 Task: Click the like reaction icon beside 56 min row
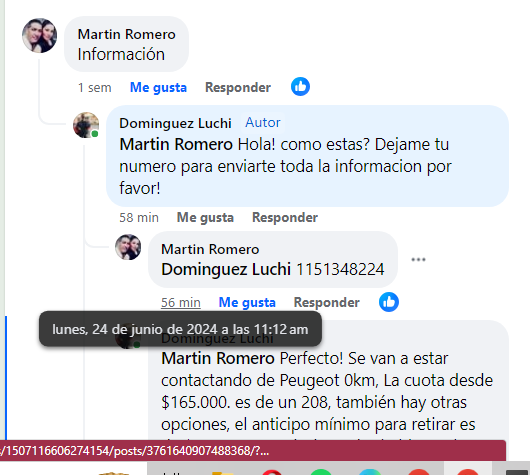(x=389, y=302)
